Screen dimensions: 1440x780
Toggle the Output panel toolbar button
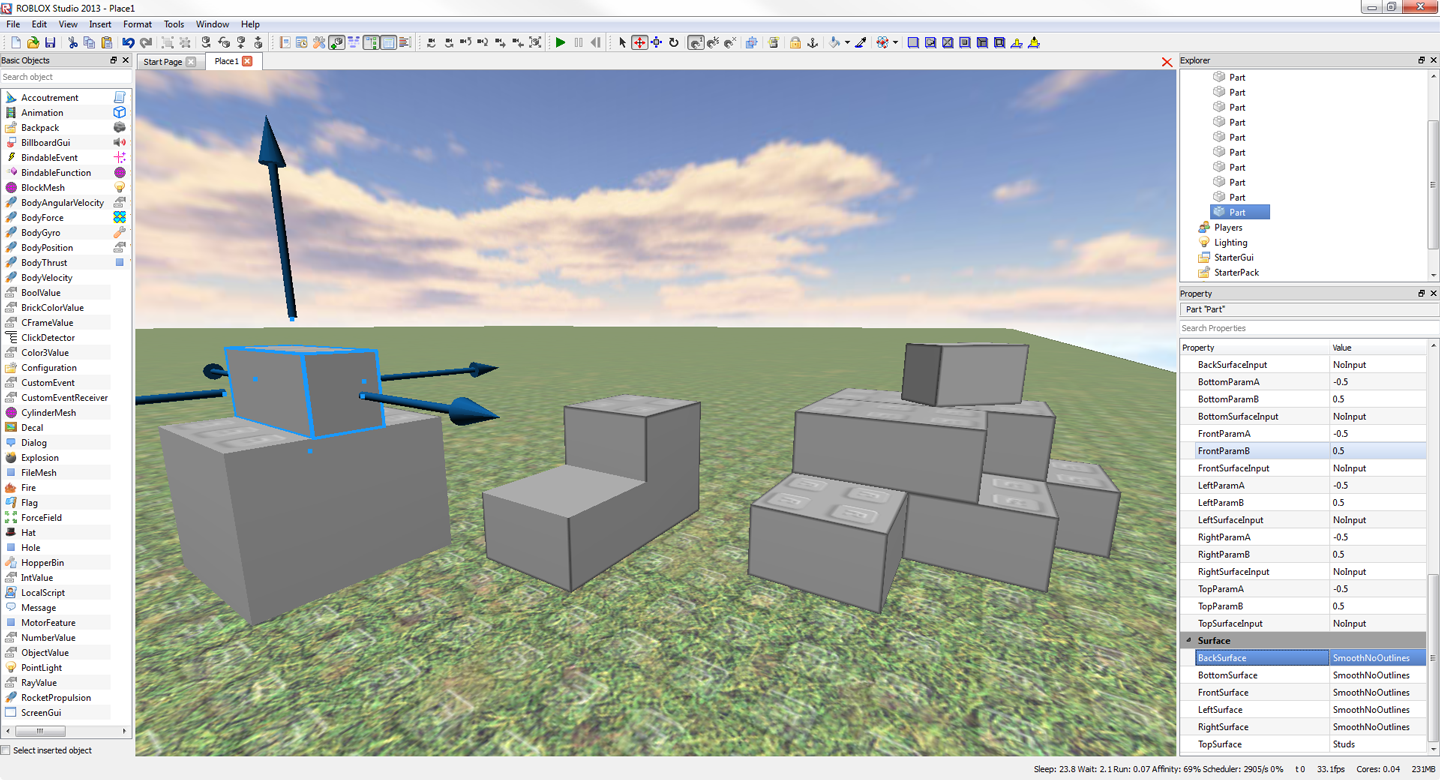coord(404,43)
